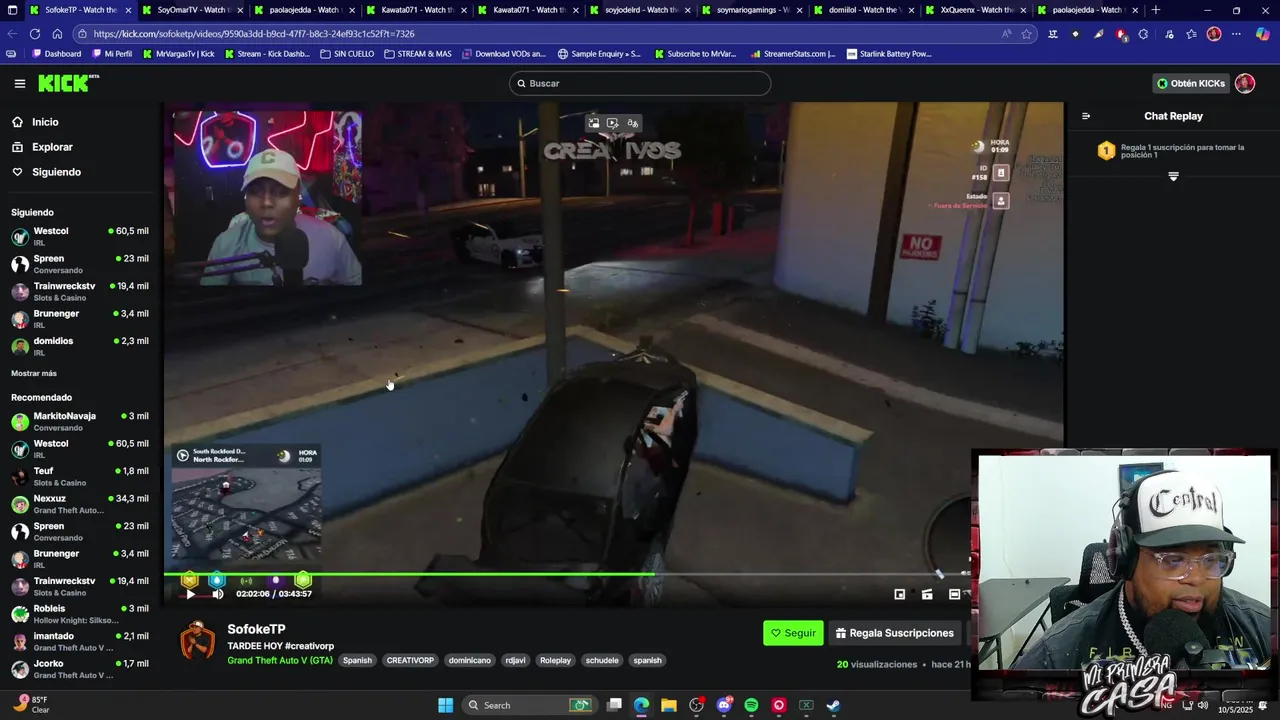This screenshot has width=1280, height=720.
Task: Open SofokeTP channel name link
Action: 256,629
